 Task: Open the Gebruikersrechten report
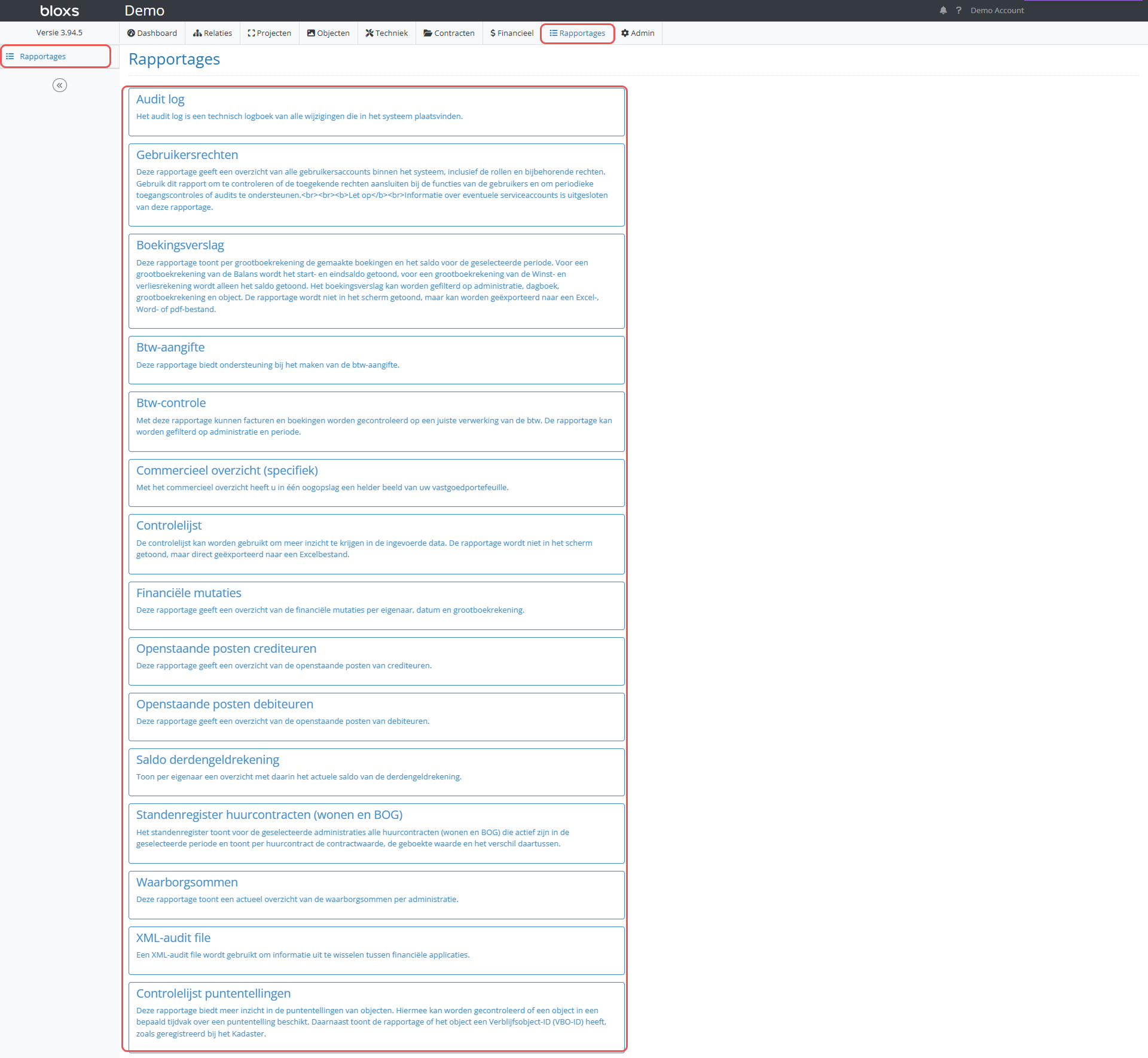point(187,155)
